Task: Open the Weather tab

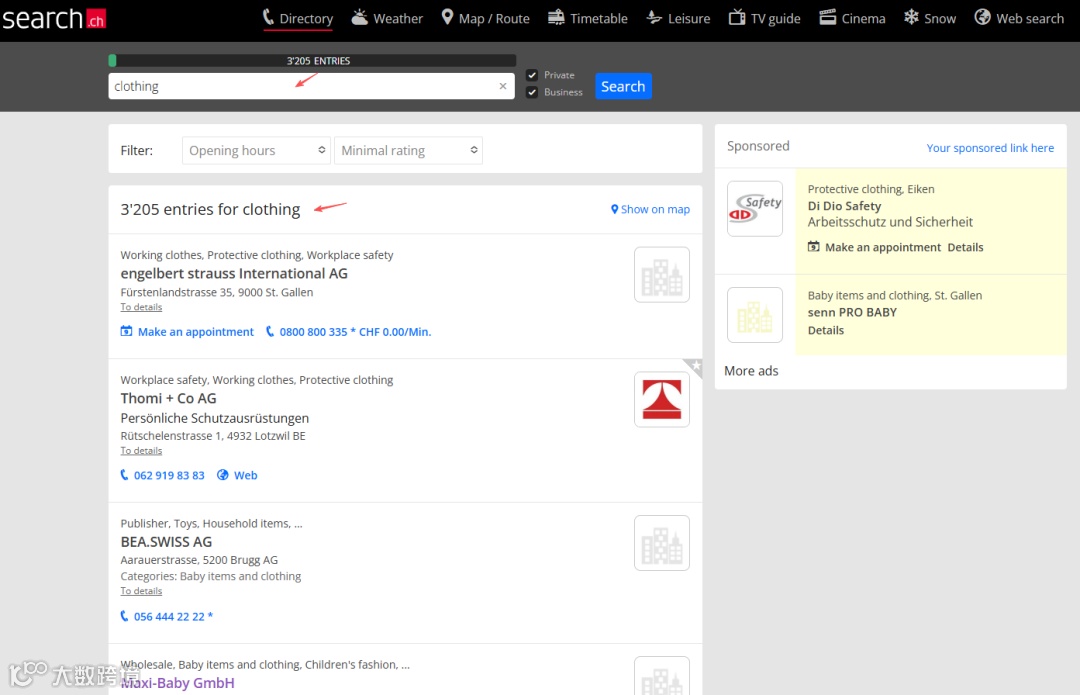Action: [387, 19]
